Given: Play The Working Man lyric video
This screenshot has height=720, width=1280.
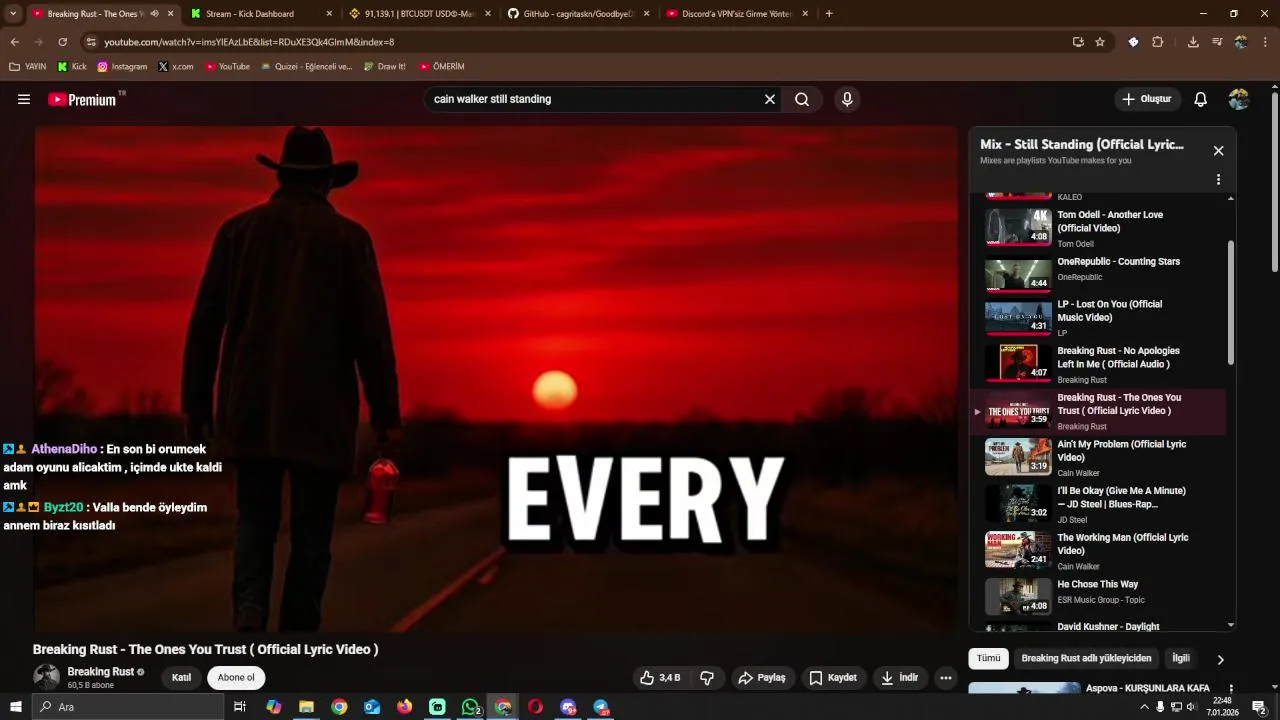Looking at the screenshot, I should click(1097, 551).
